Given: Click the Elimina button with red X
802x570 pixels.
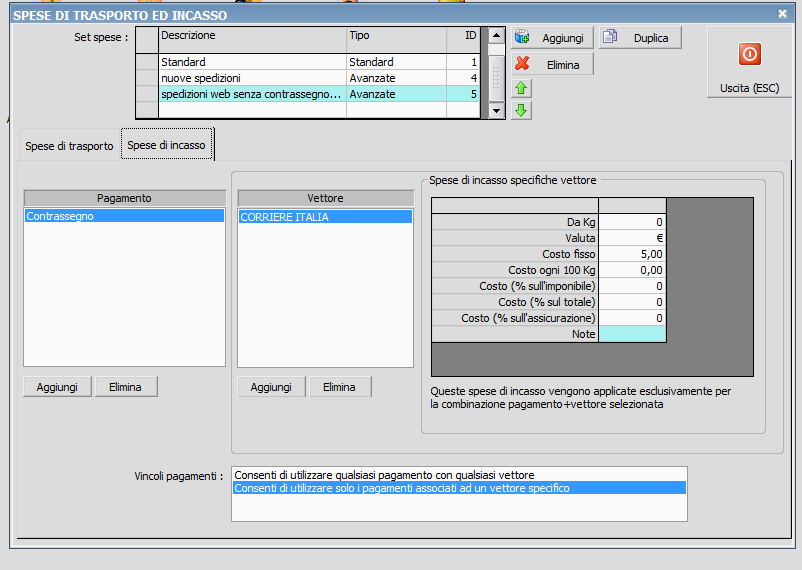Looking at the screenshot, I should [552, 64].
